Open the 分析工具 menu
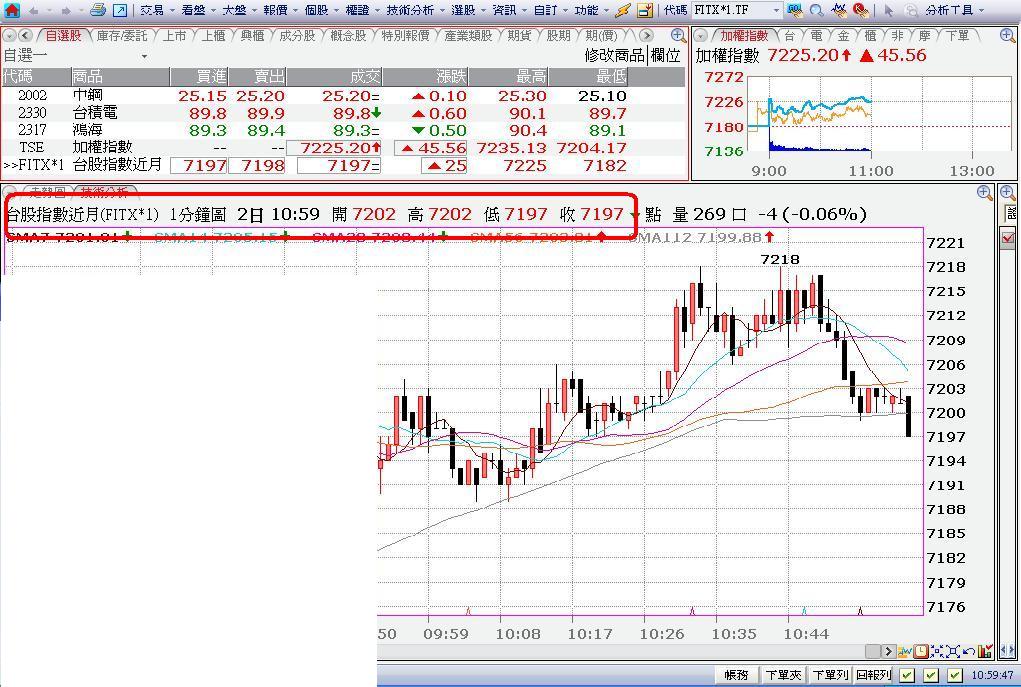This screenshot has height=687, width=1021. tap(949, 10)
